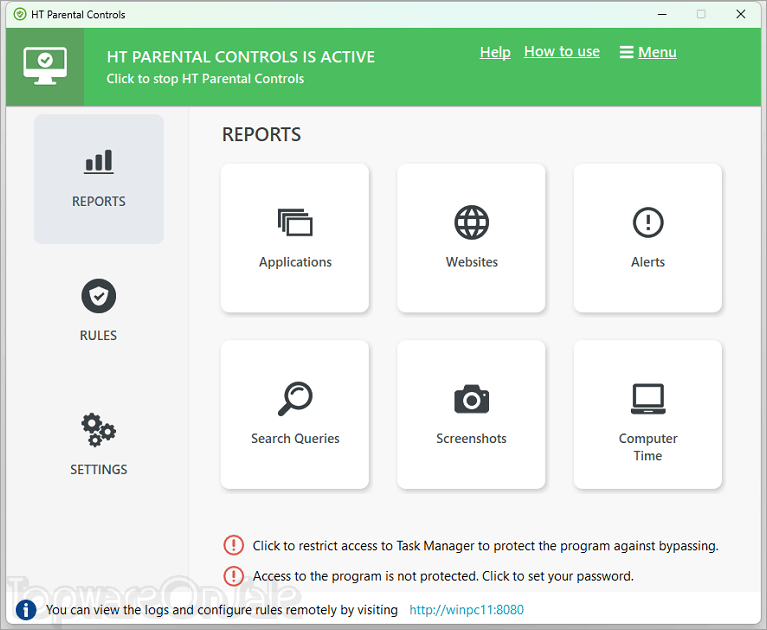
Task: Open the http://winpc11:8080 link
Action: (467, 609)
